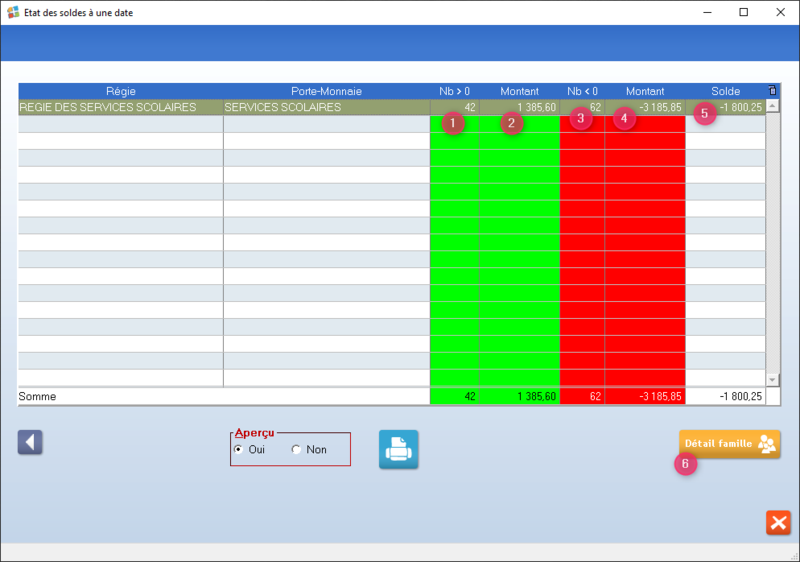Screen dimensions: 800x562
Task: Open the Détail famille view
Action: [729, 444]
